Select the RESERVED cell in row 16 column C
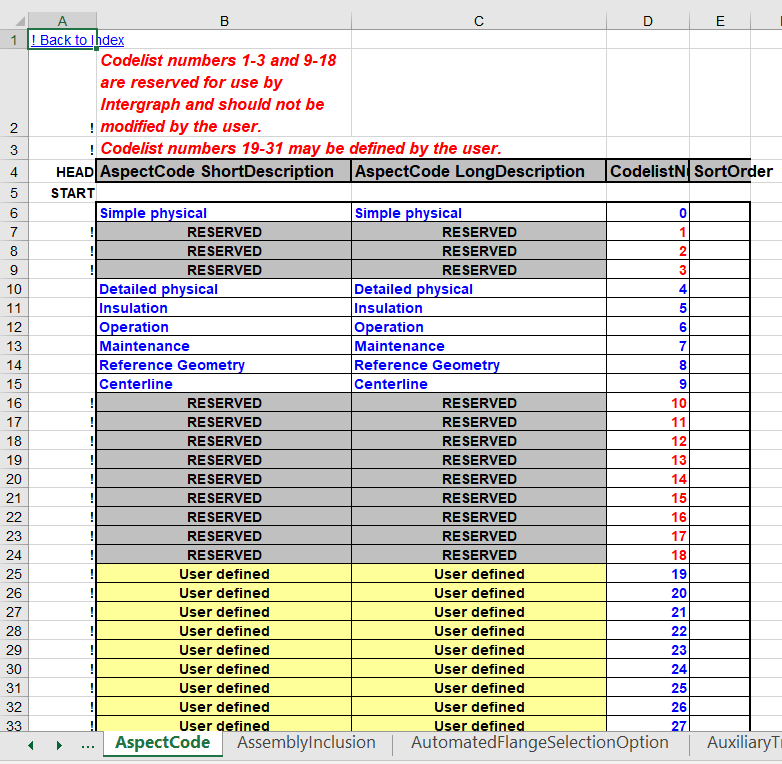 click(479, 403)
